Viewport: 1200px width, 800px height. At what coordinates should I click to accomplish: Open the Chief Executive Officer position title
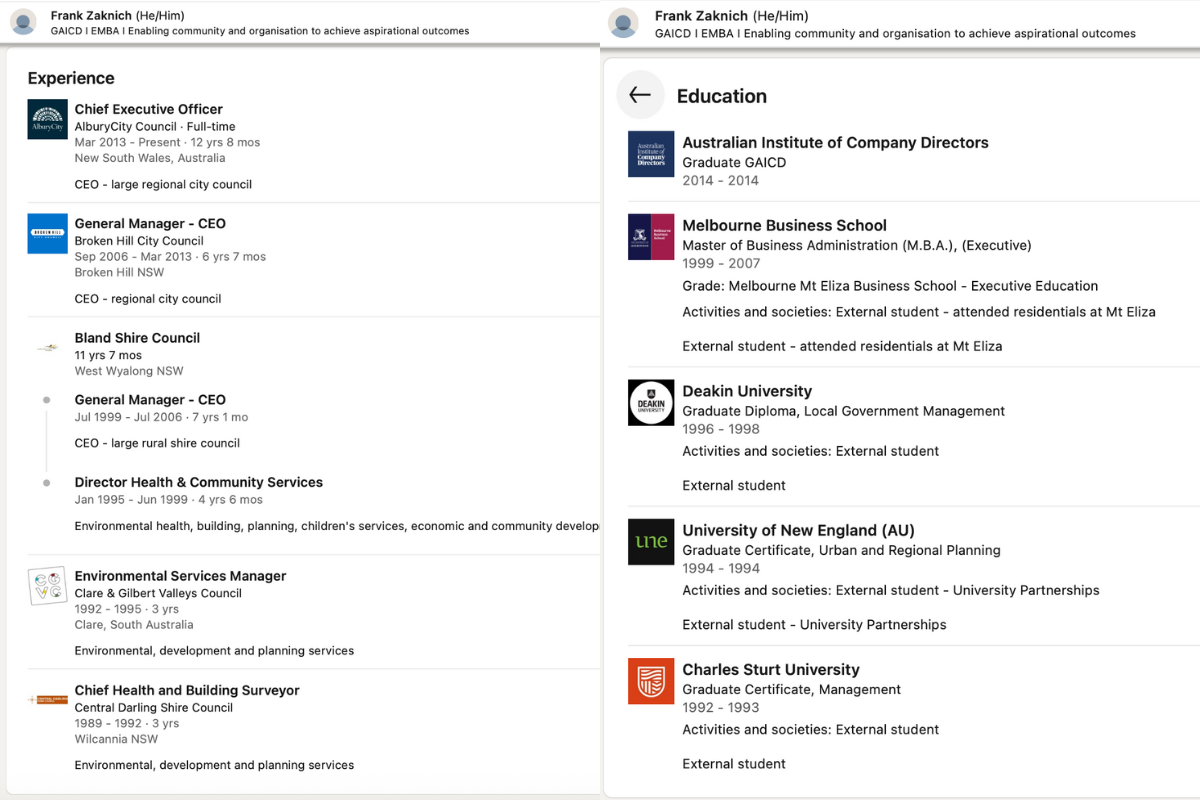click(x=148, y=109)
